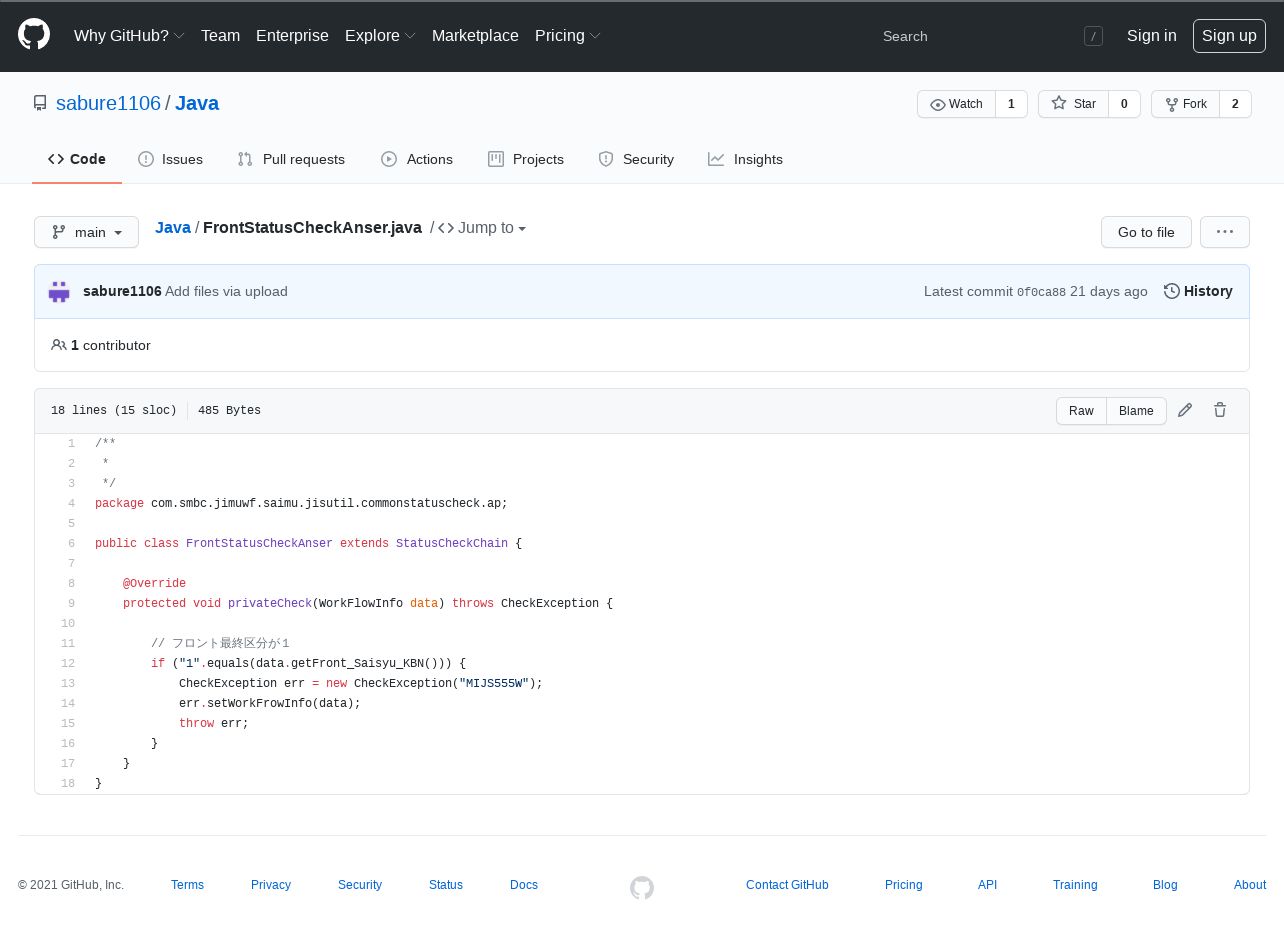1284x950 pixels.
Task: Open Marketplace in the header
Action: pyautogui.click(x=475, y=35)
